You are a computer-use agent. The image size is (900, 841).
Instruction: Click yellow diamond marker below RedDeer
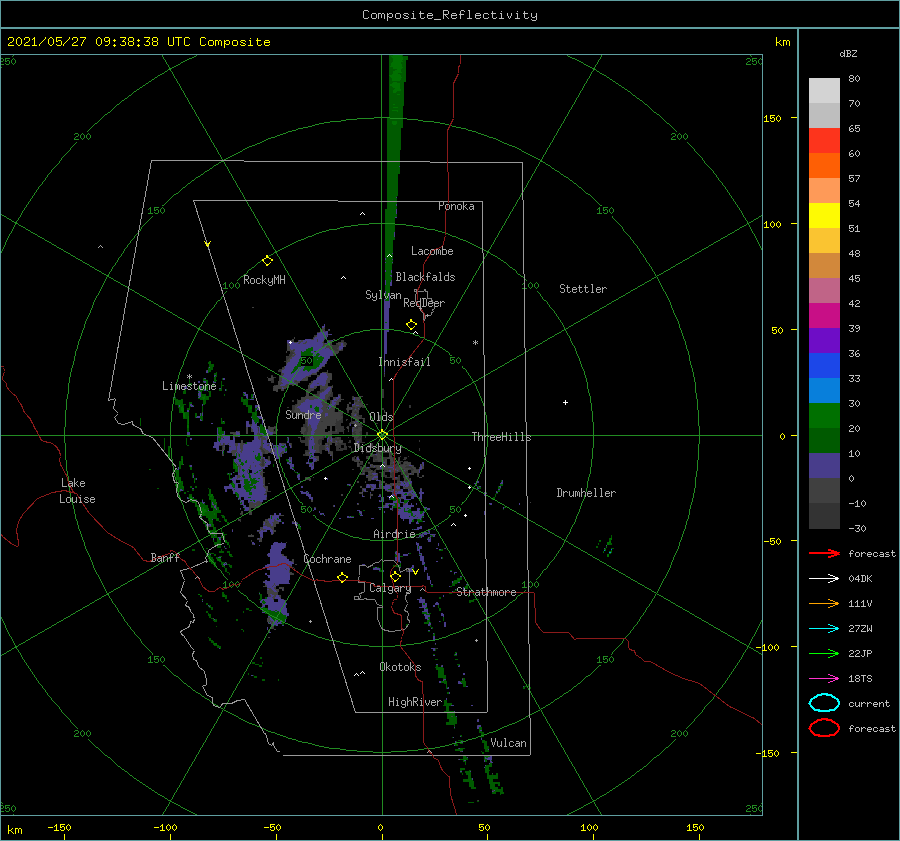click(411, 325)
